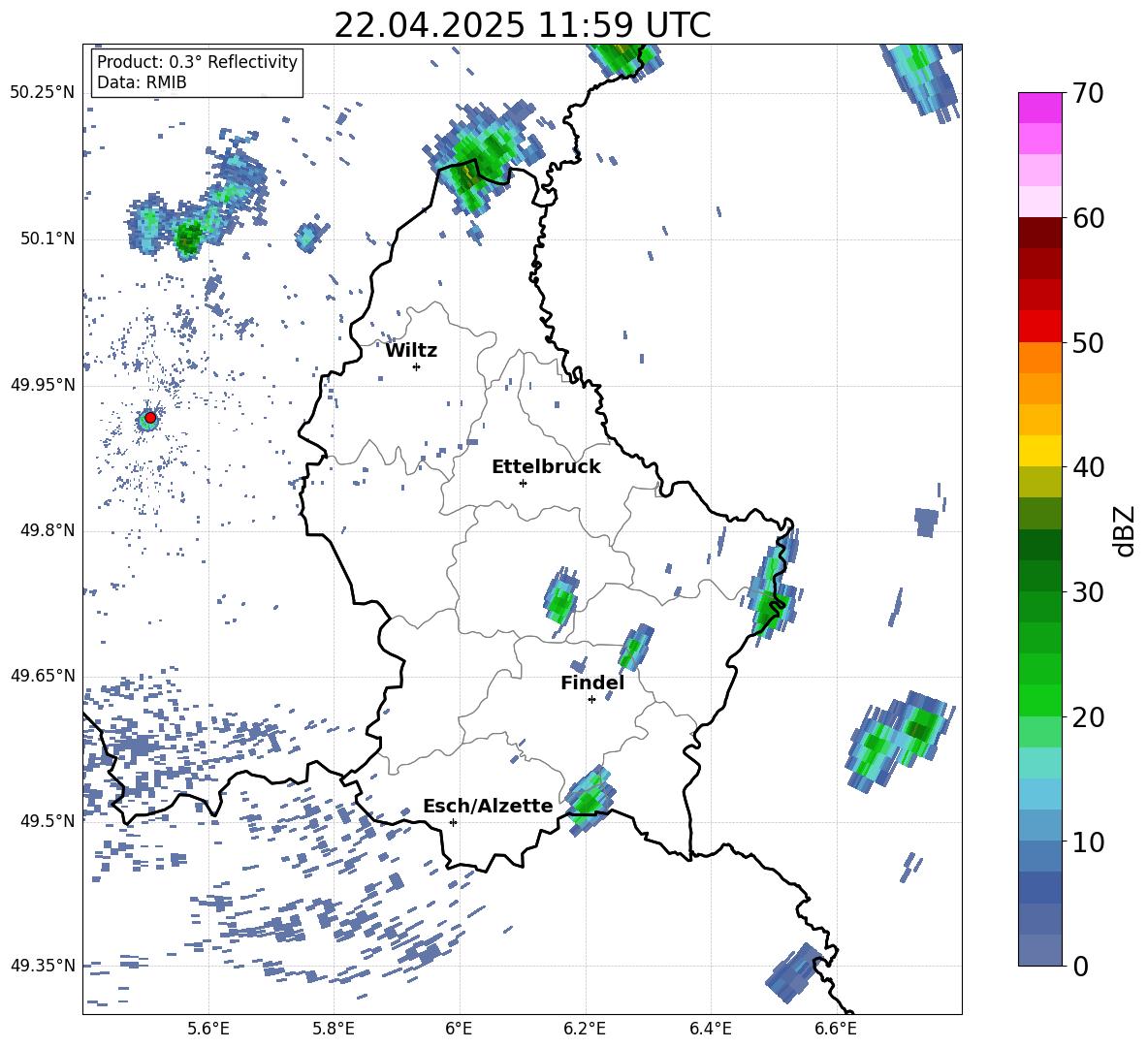Click the dark red band just below 60 dBZ
The width and height of the screenshot is (1148, 1048).
[x=1039, y=233]
